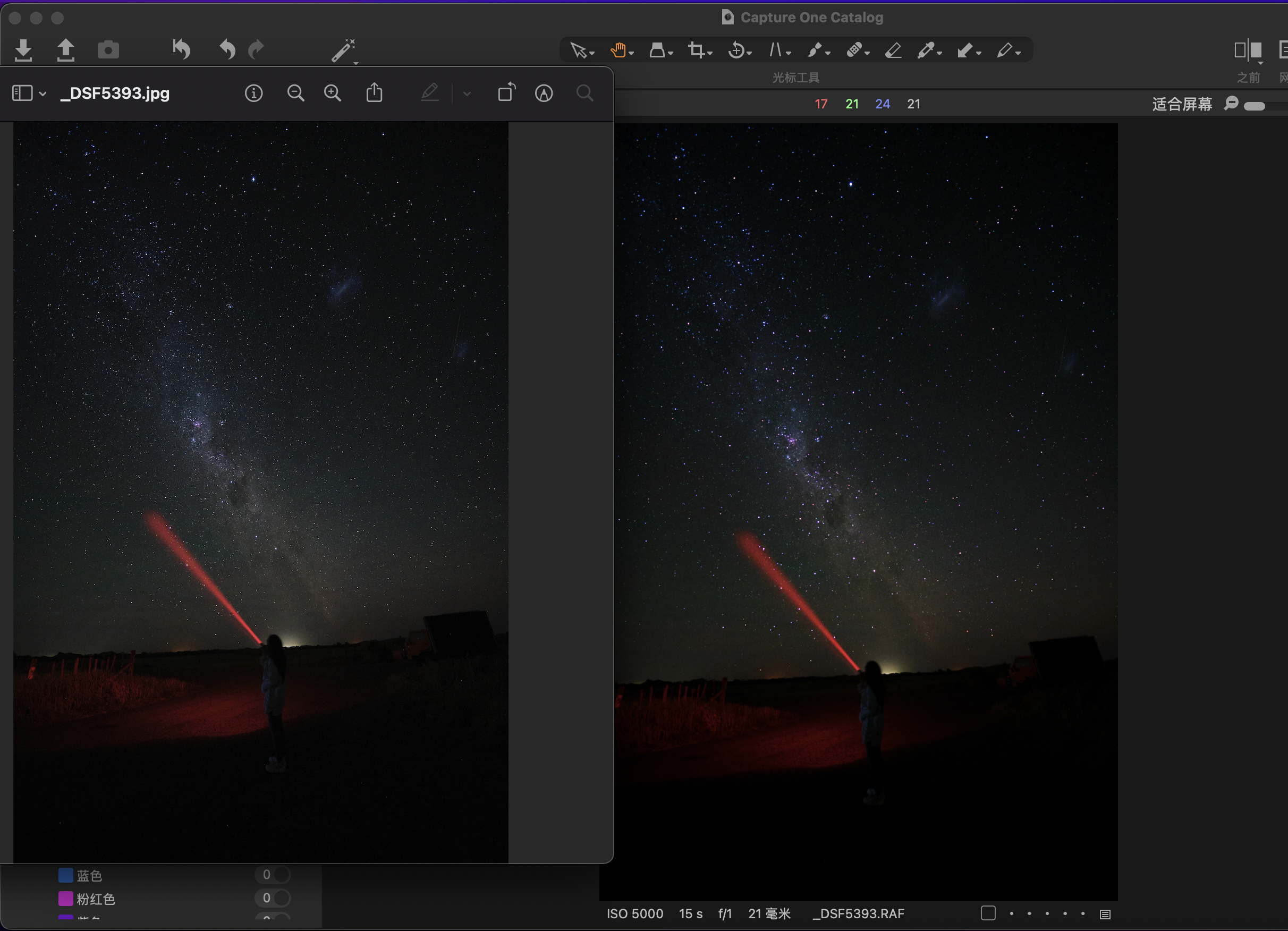Toggle the Before/After view icon
Screen dimensions: 1288x931
click(1248, 50)
